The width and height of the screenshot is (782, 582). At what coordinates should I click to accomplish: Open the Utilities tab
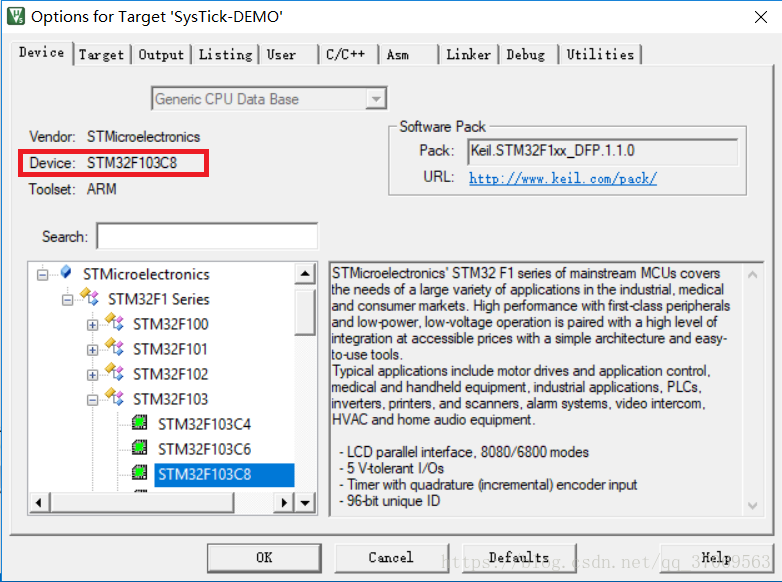click(x=600, y=54)
